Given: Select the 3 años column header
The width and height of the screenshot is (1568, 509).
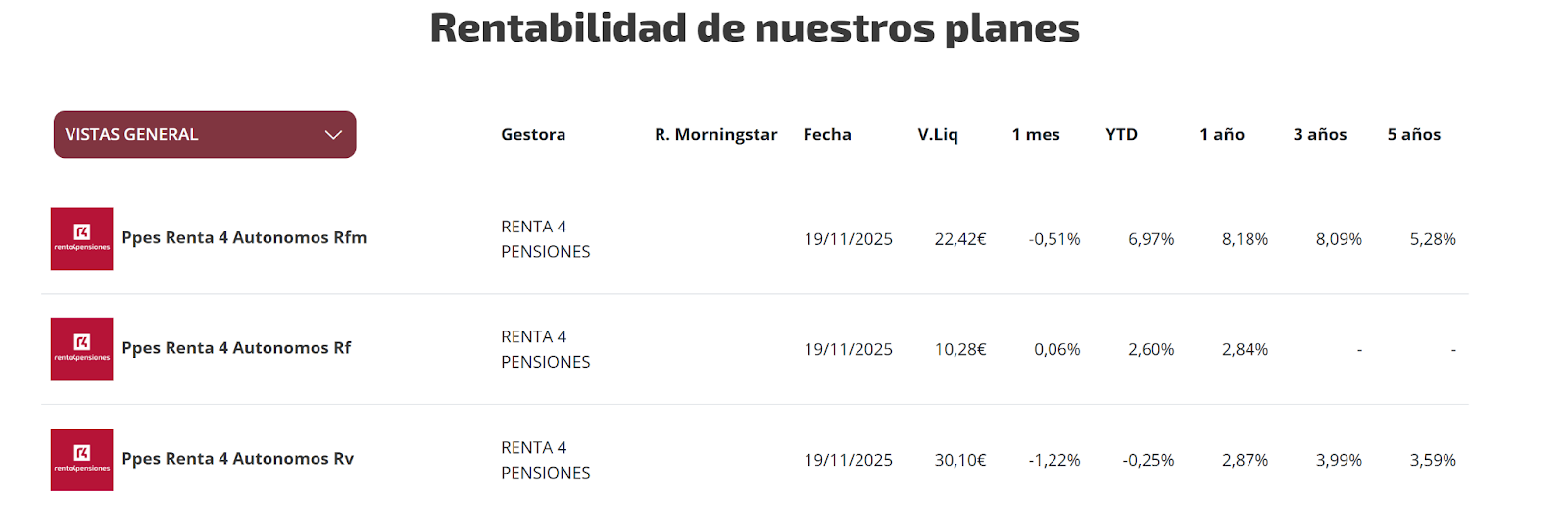Looking at the screenshot, I should [x=1320, y=135].
